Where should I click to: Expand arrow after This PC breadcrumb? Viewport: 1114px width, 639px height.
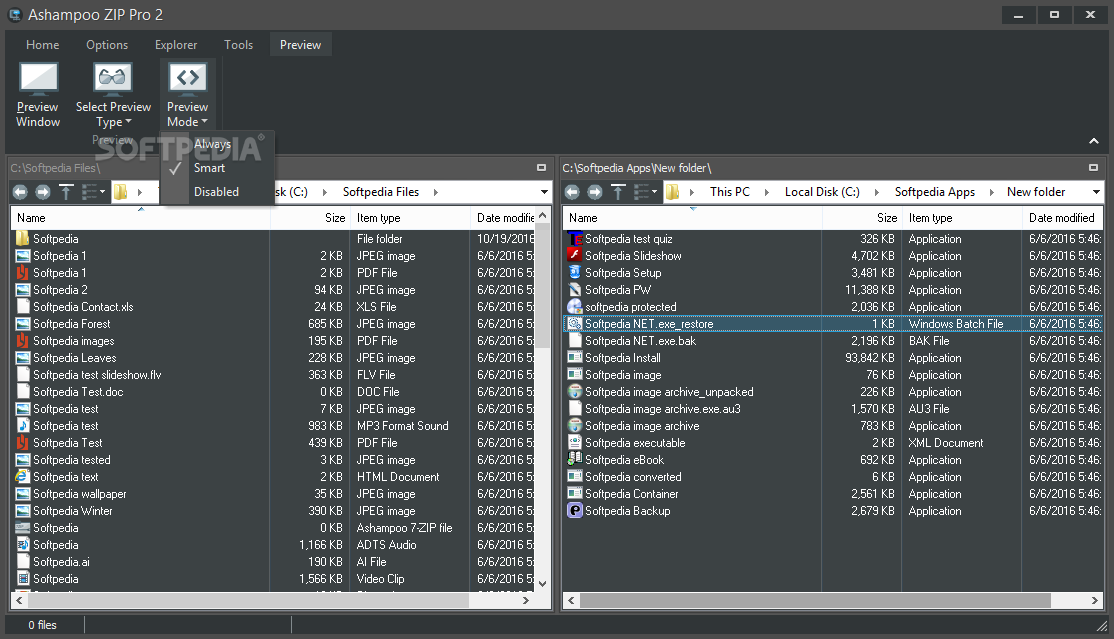coord(767,192)
